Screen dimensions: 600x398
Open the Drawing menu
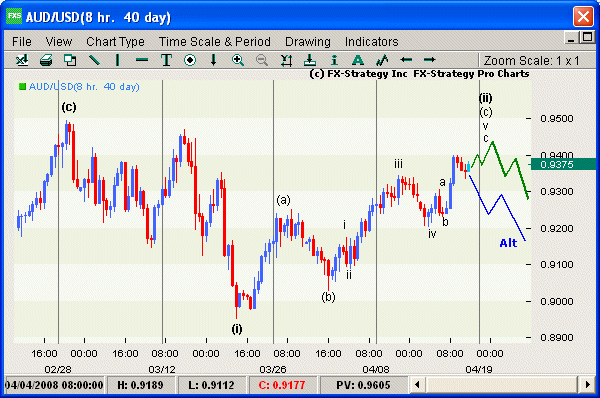point(308,41)
